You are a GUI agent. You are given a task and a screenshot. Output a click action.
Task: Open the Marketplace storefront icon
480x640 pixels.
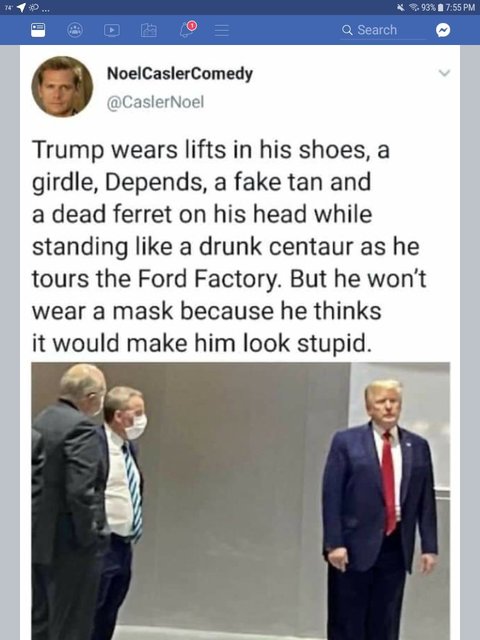149,30
